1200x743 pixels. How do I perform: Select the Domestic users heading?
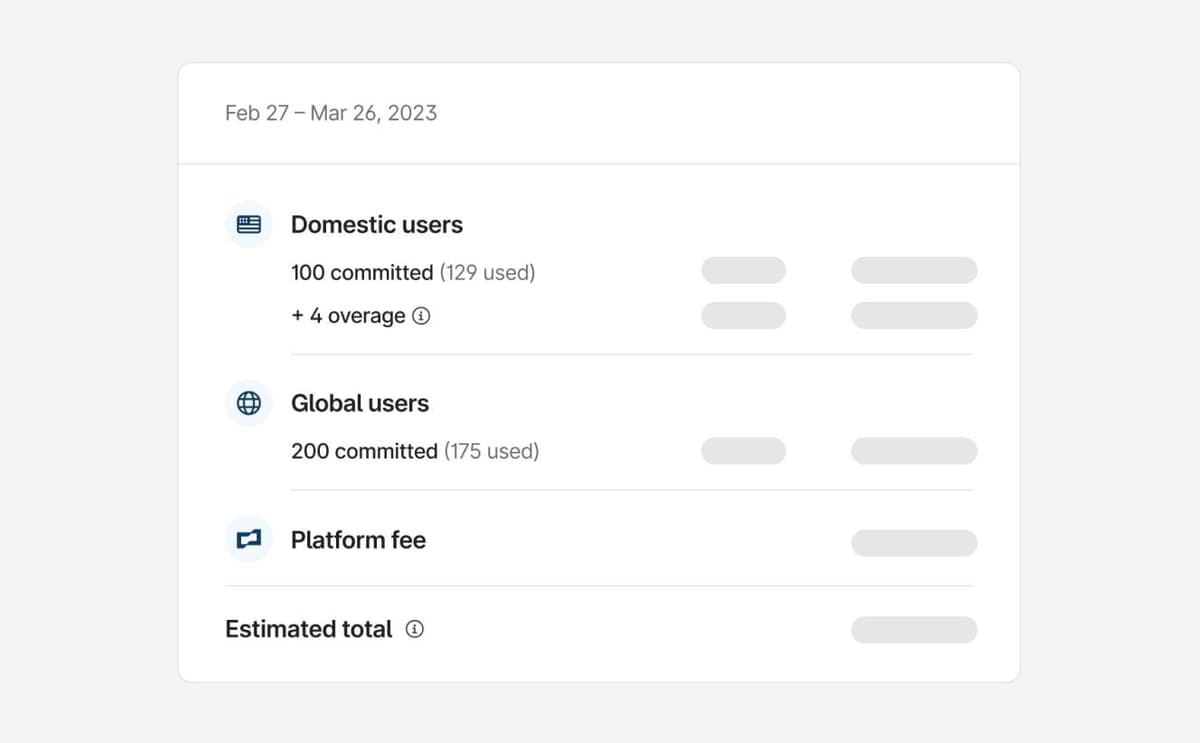(x=377, y=225)
